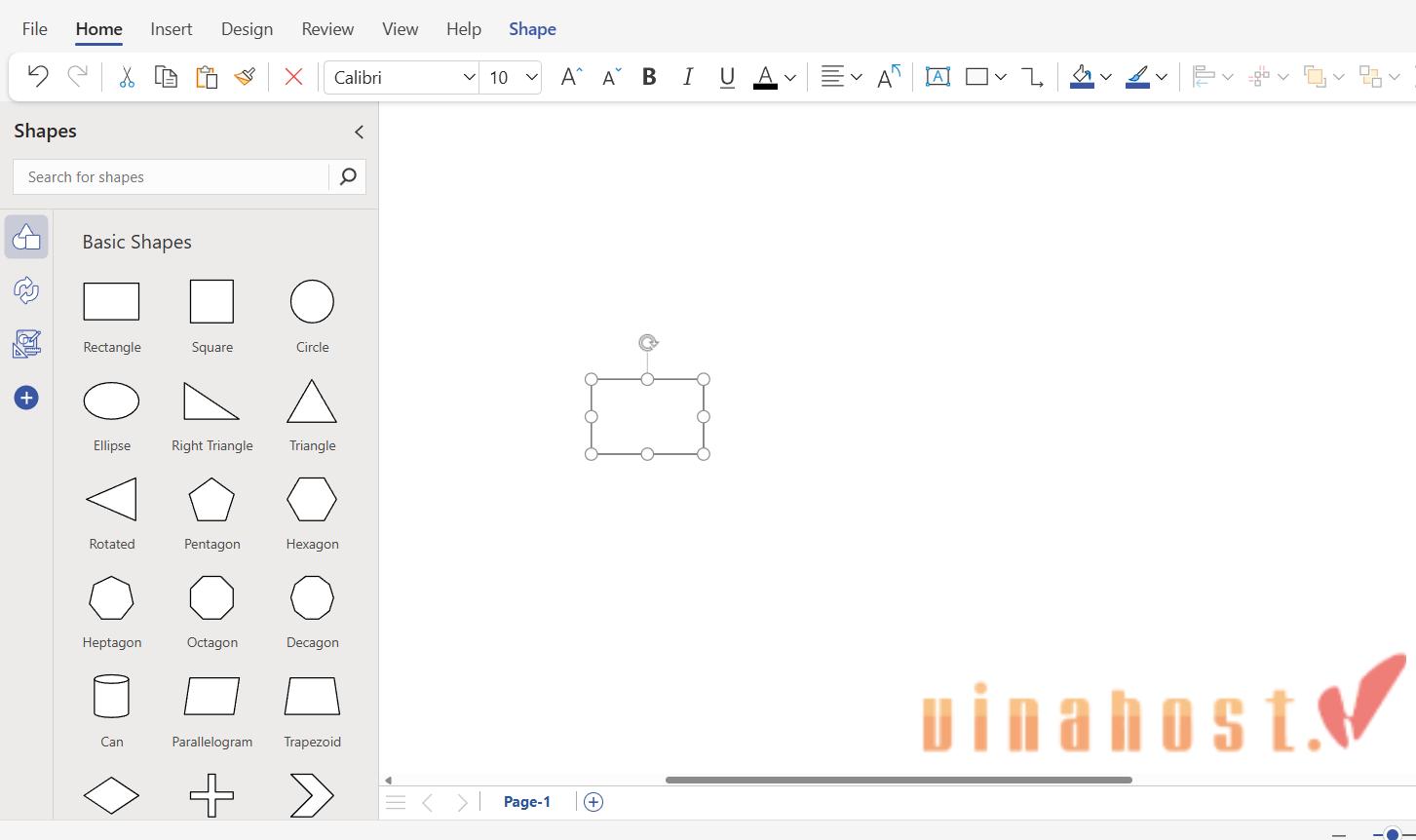Viewport: 1416px width, 840px height.
Task: Switch to the Insert tab
Action: 171,29
